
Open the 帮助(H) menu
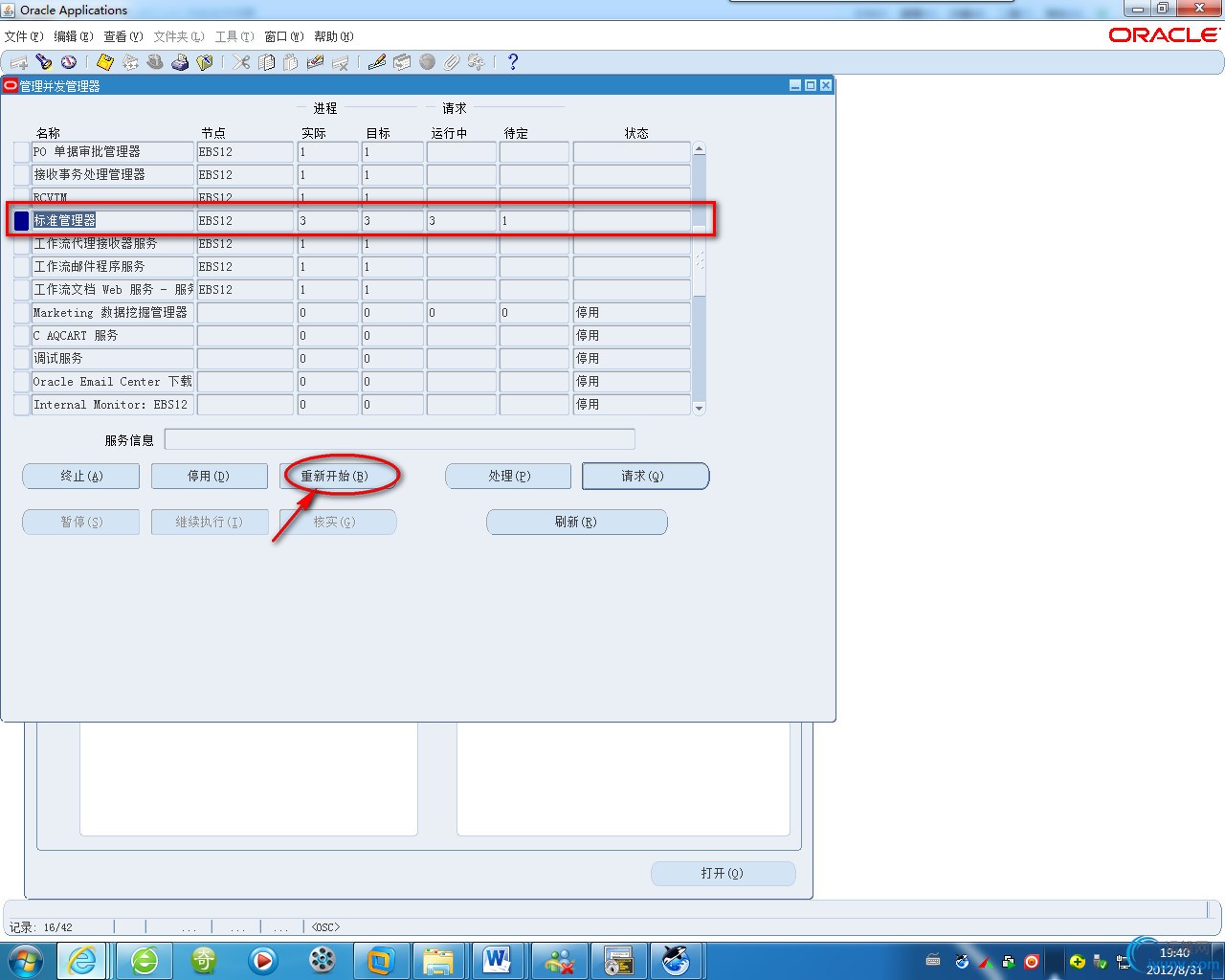point(334,36)
